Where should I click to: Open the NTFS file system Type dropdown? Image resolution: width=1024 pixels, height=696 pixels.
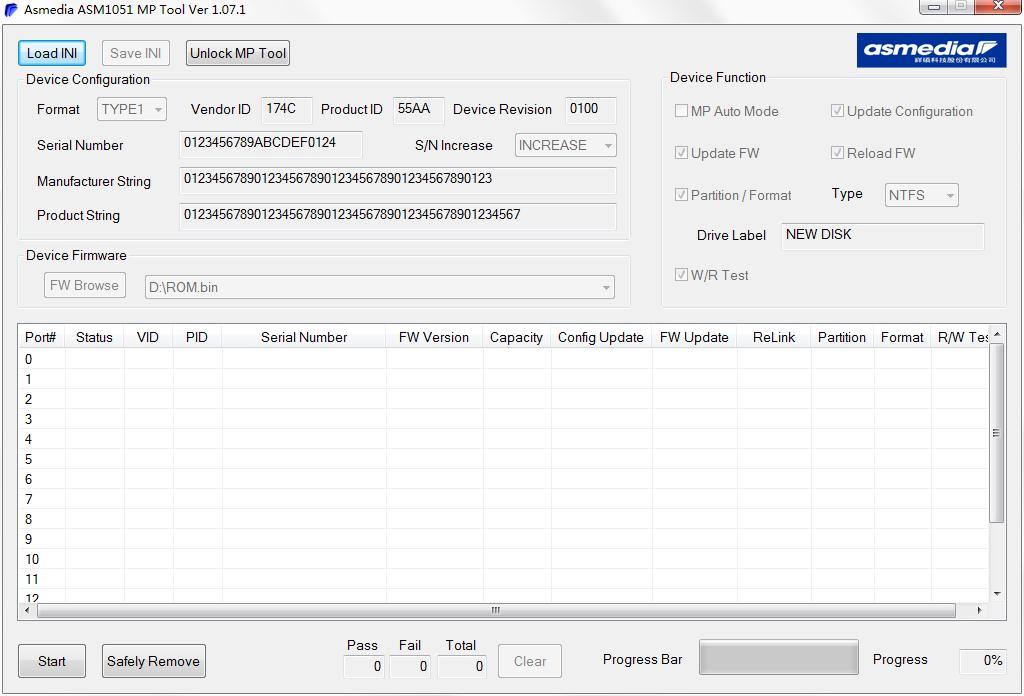(x=921, y=195)
